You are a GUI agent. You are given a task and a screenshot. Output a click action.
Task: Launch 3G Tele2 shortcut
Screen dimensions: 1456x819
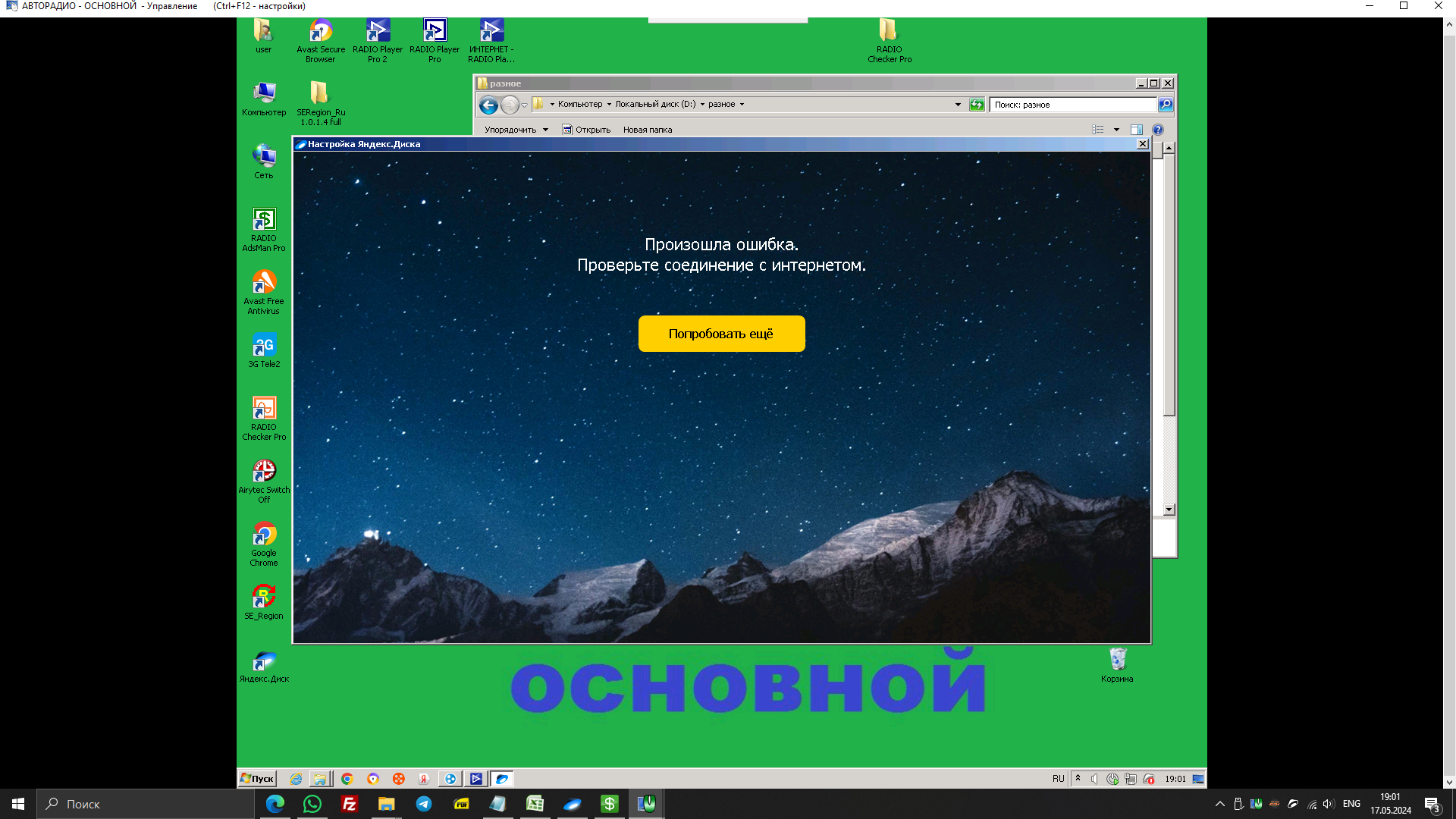[x=264, y=350]
